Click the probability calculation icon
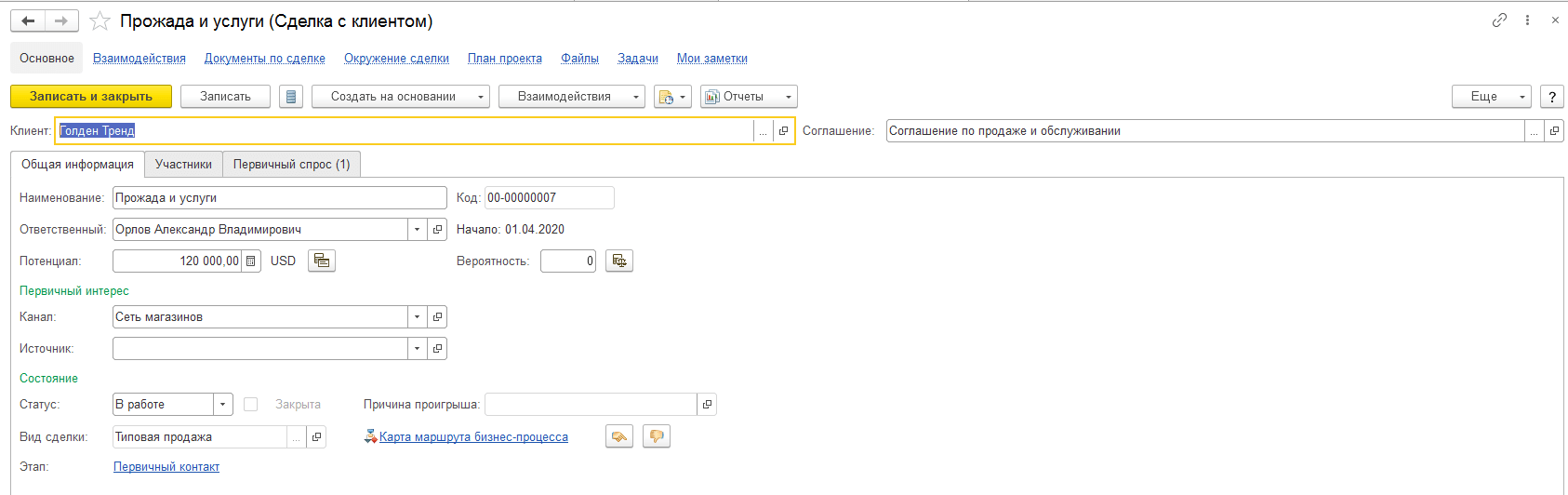Viewport: 1568px width, 495px height. [618, 261]
